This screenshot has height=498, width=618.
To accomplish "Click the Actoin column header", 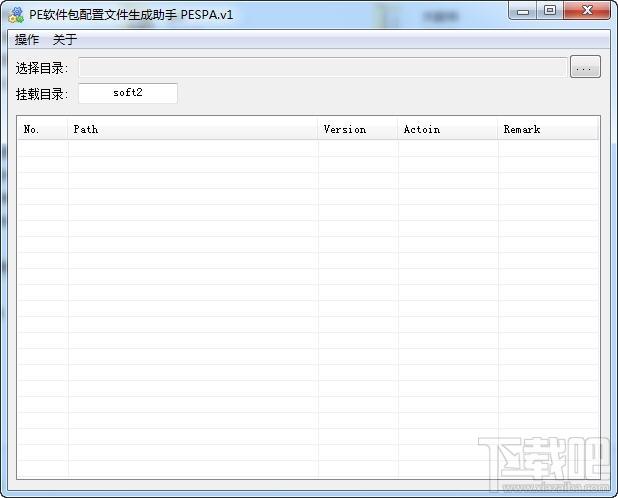I will pos(447,129).
